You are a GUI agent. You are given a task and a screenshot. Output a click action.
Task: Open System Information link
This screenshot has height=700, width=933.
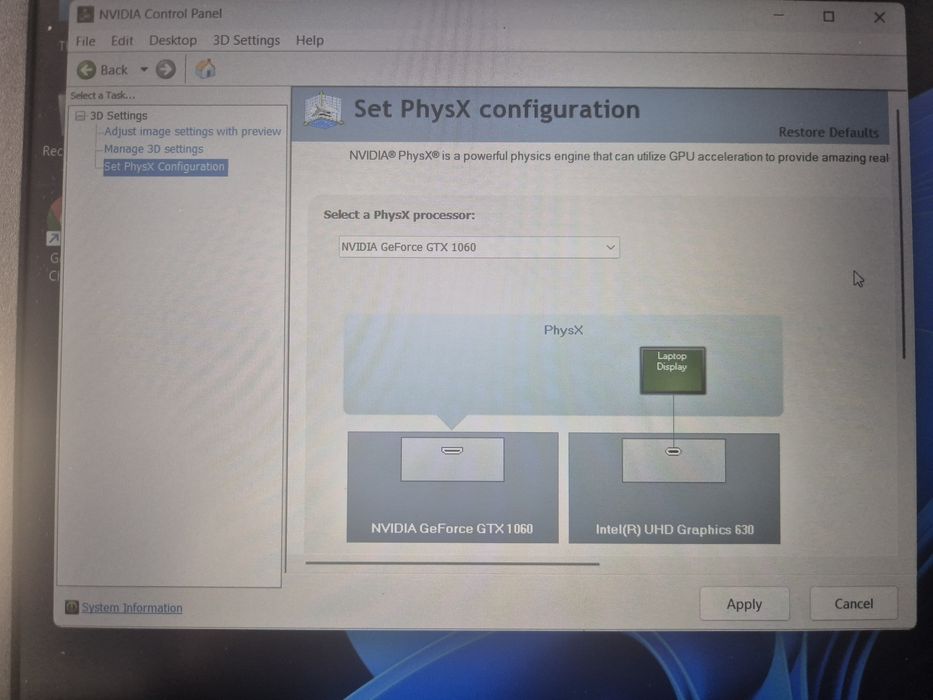(x=132, y=608)
